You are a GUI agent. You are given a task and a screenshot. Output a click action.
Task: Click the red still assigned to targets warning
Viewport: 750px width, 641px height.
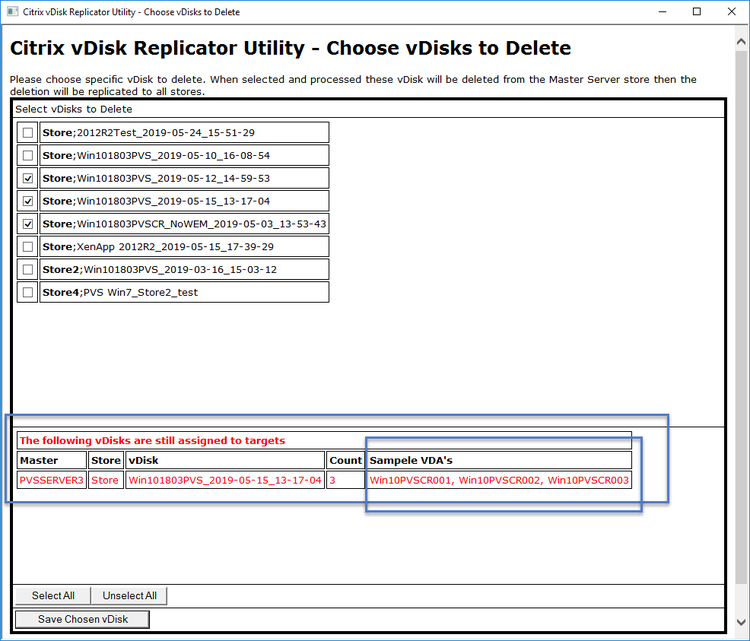point(152,441)
